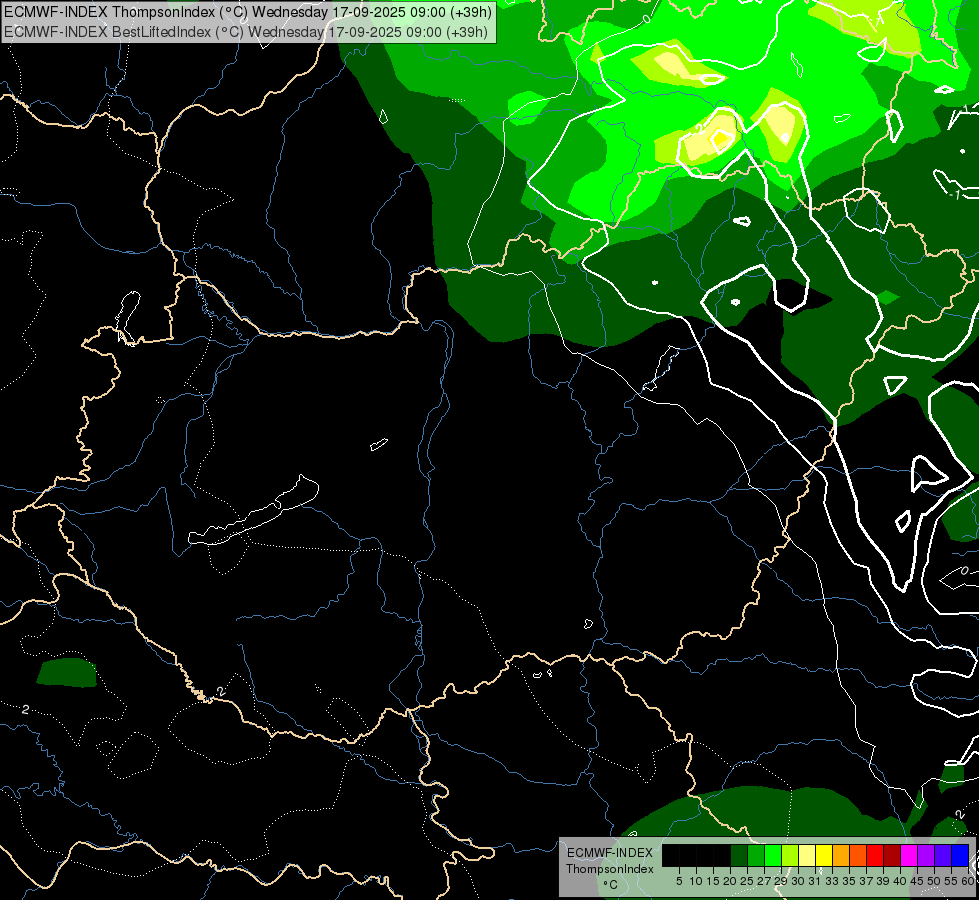Click legend tick value '33'

[x=832, y=881]
